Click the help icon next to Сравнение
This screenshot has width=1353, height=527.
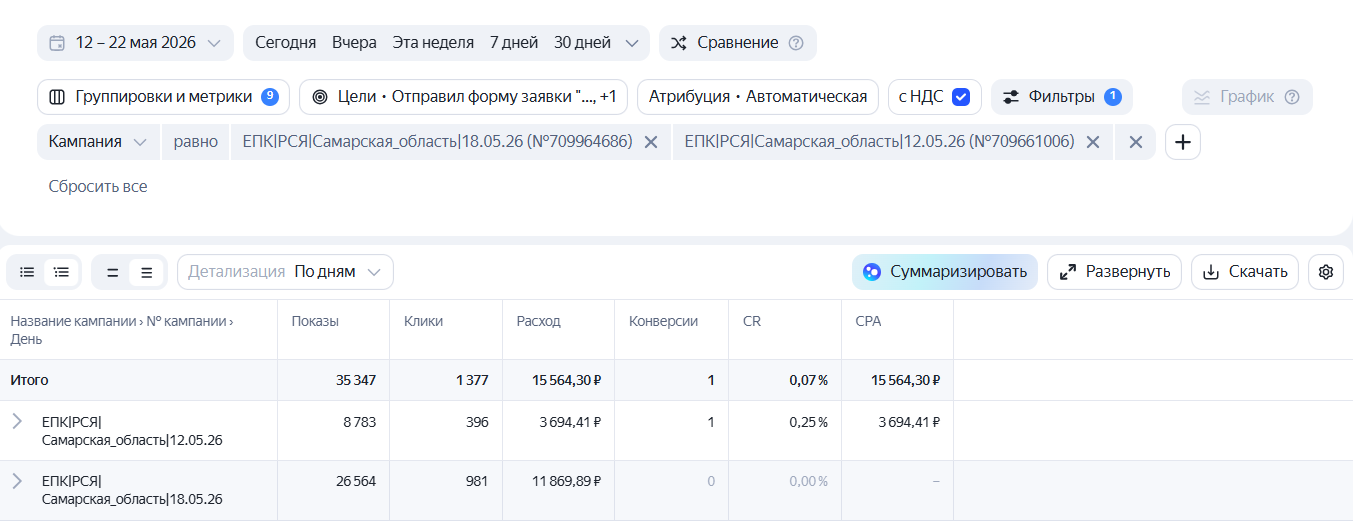point(796,43)
